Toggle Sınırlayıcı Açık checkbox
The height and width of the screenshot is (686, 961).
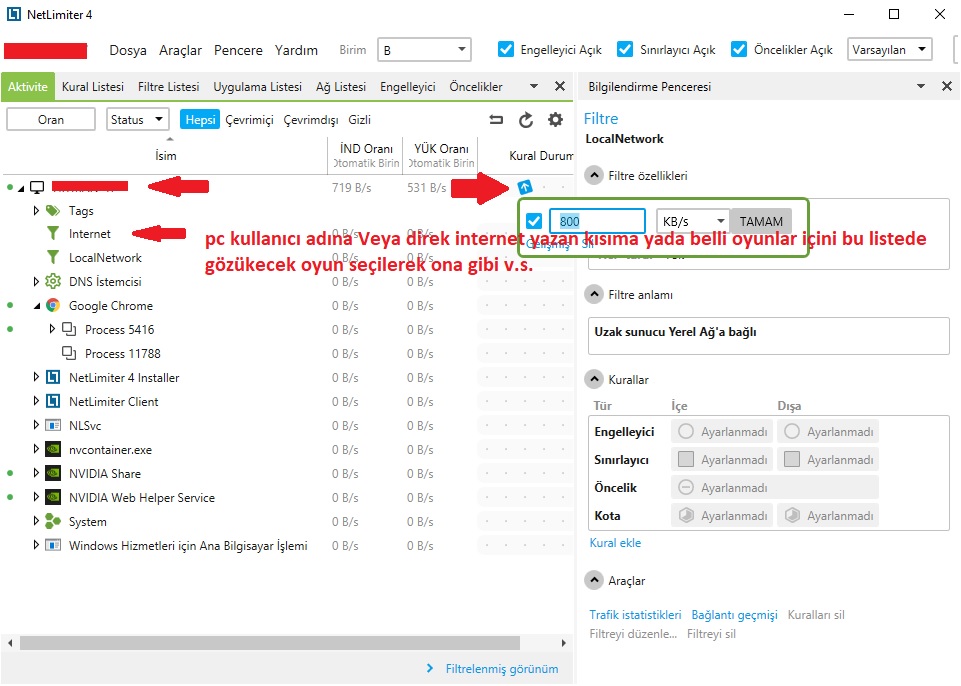click(625, 49)
